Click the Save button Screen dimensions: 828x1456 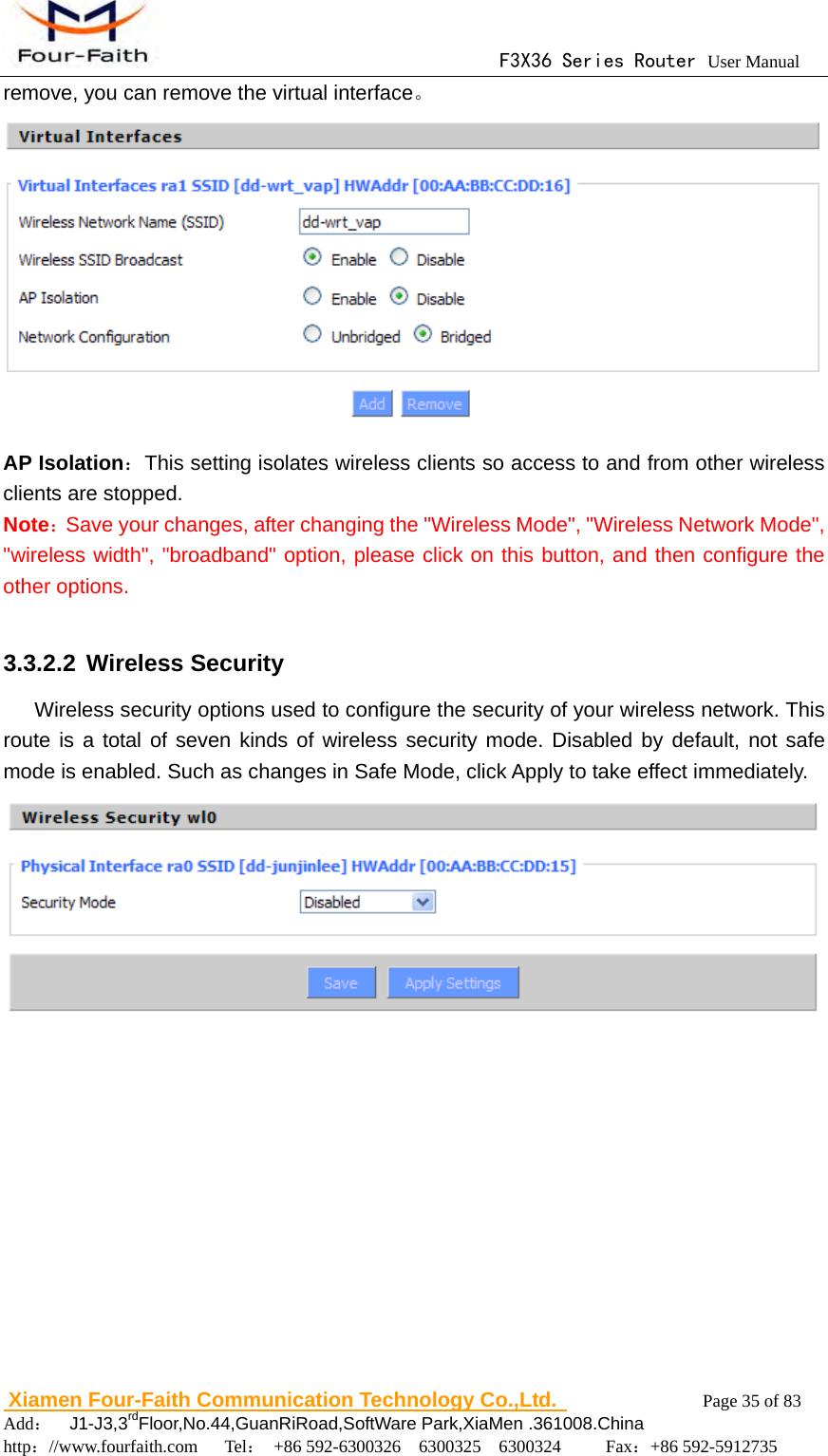341,983
